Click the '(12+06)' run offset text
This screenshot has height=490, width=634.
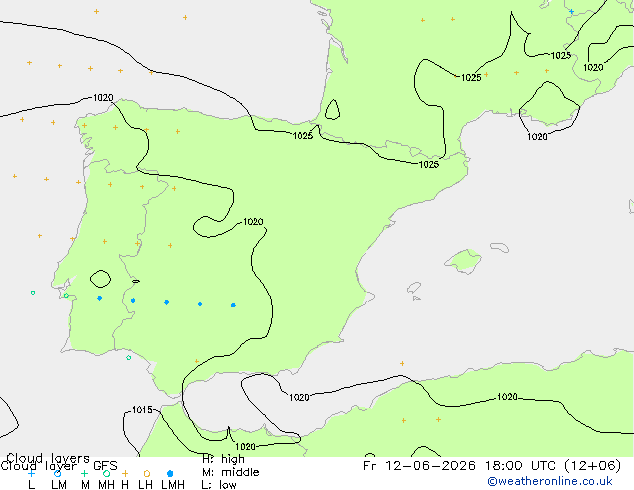[592, 466]
